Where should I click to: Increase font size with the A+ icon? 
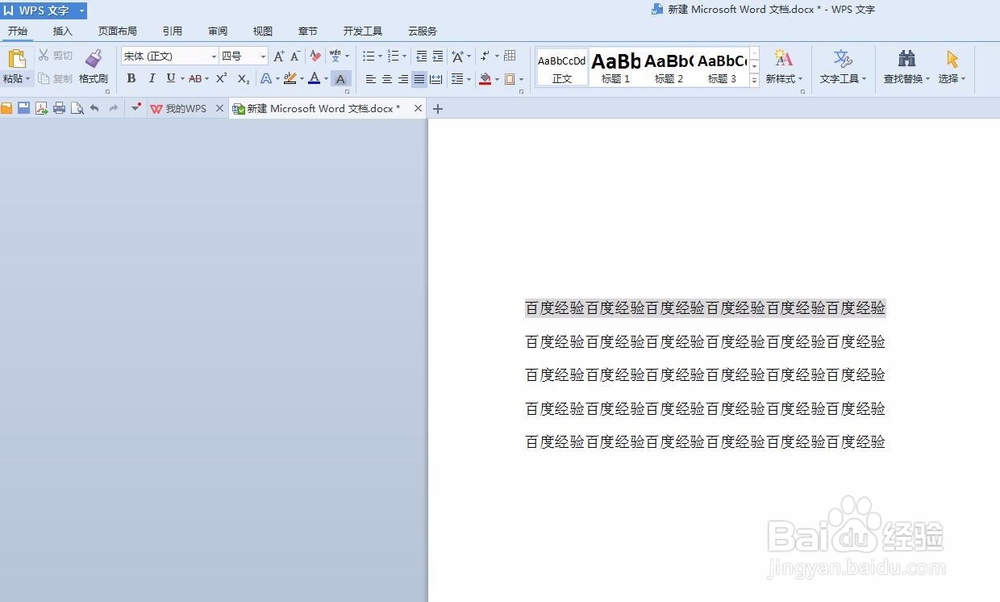click(279, 56)
